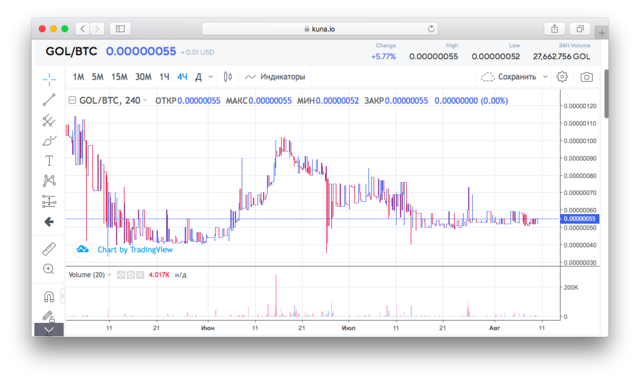The image size is (640, 382).
Task: Select the back arrow icon tool
Action: click(x=49, y=222)
